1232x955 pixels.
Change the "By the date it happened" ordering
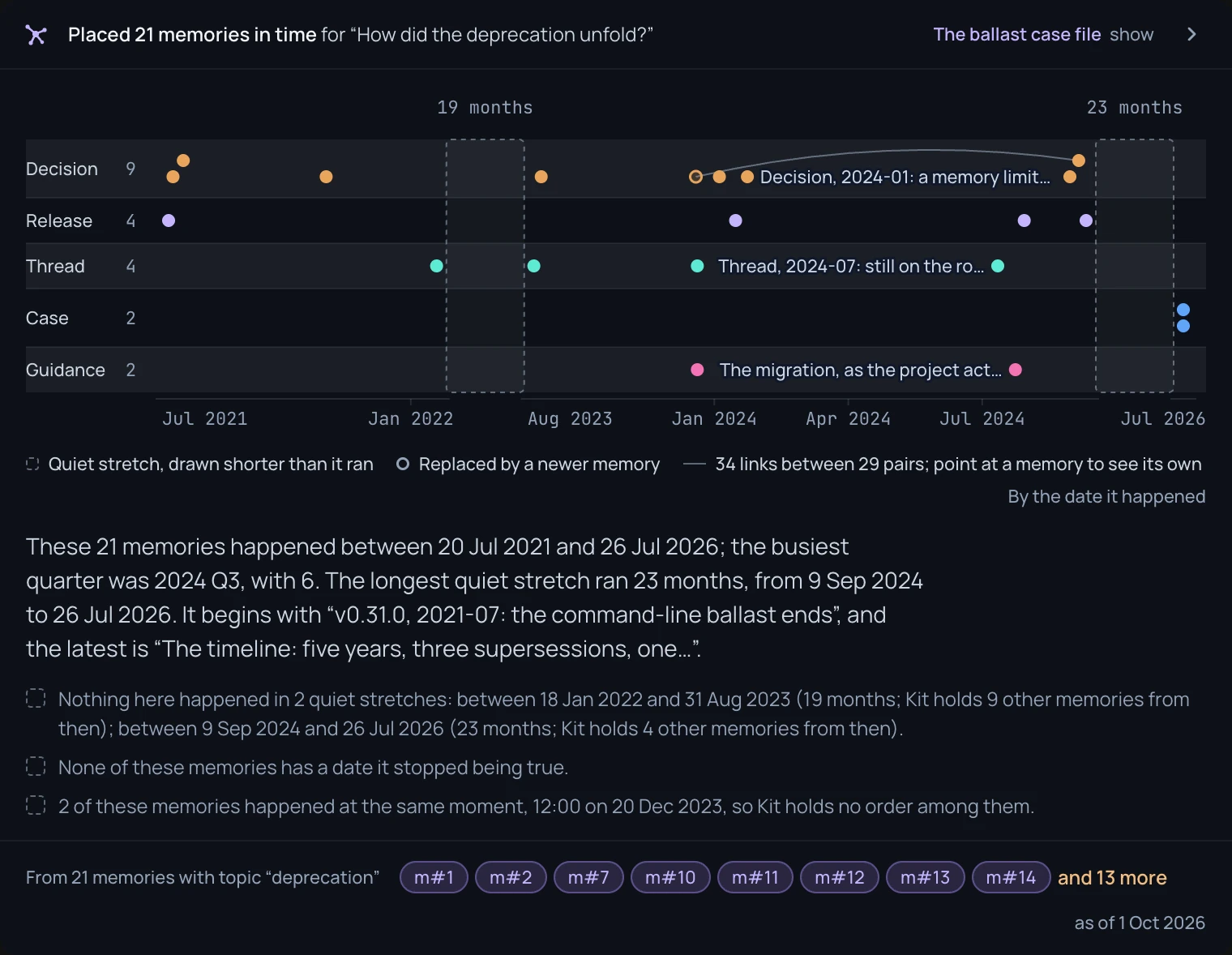click(1106, 496)
